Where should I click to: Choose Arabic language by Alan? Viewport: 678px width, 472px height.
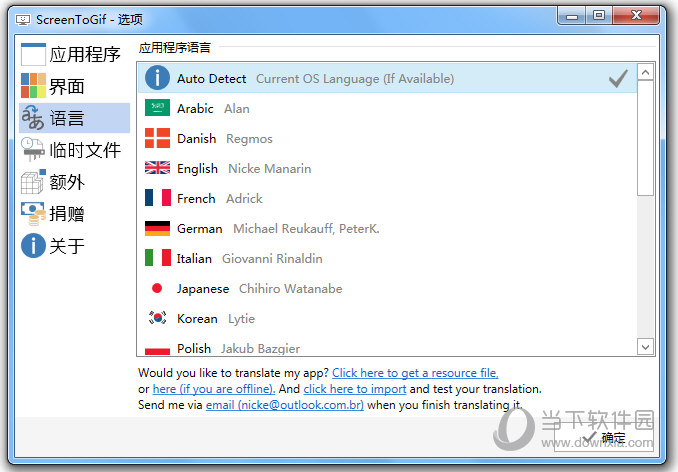[387, 108]
